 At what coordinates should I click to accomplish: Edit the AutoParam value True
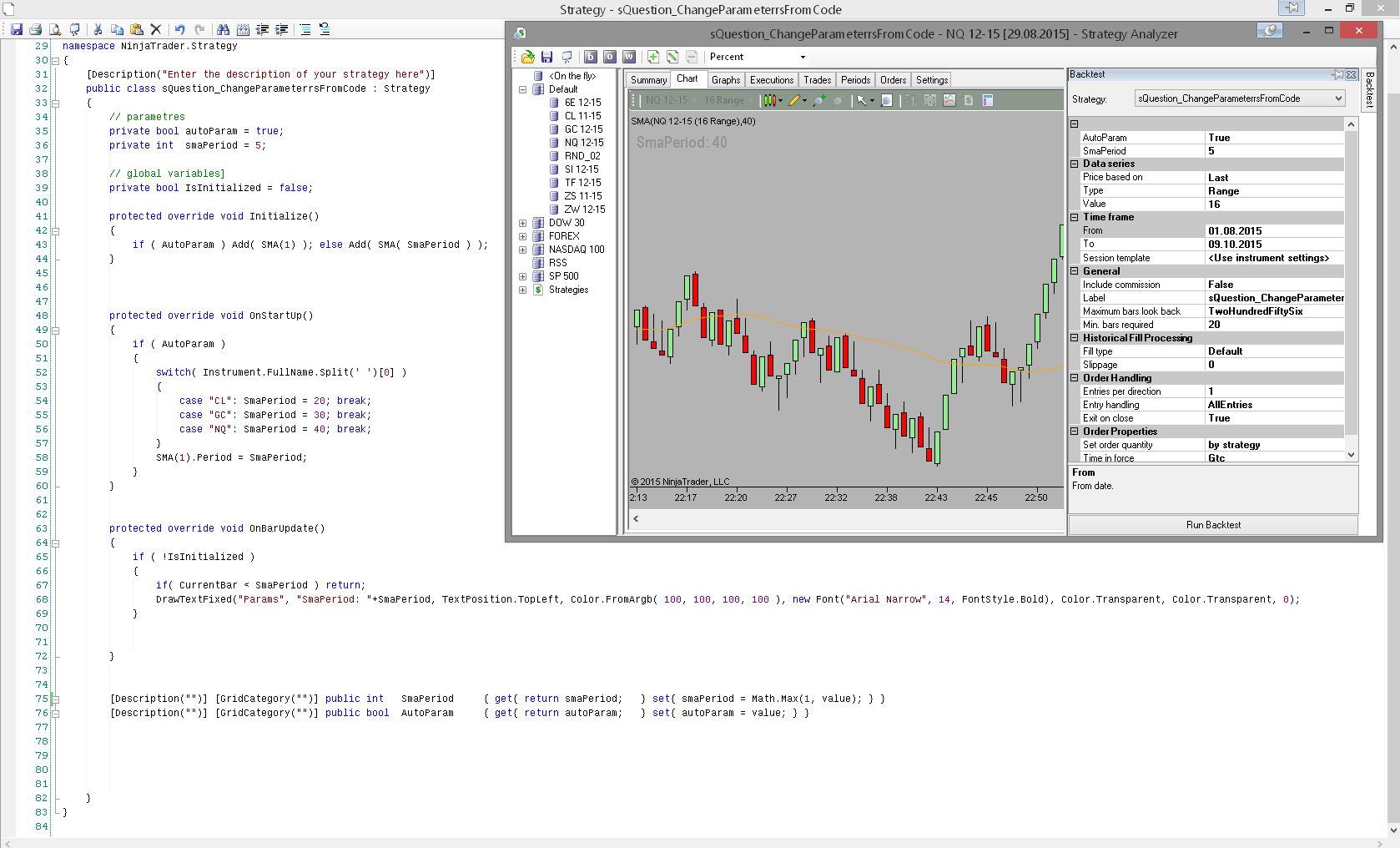(x=1275, y=138)
